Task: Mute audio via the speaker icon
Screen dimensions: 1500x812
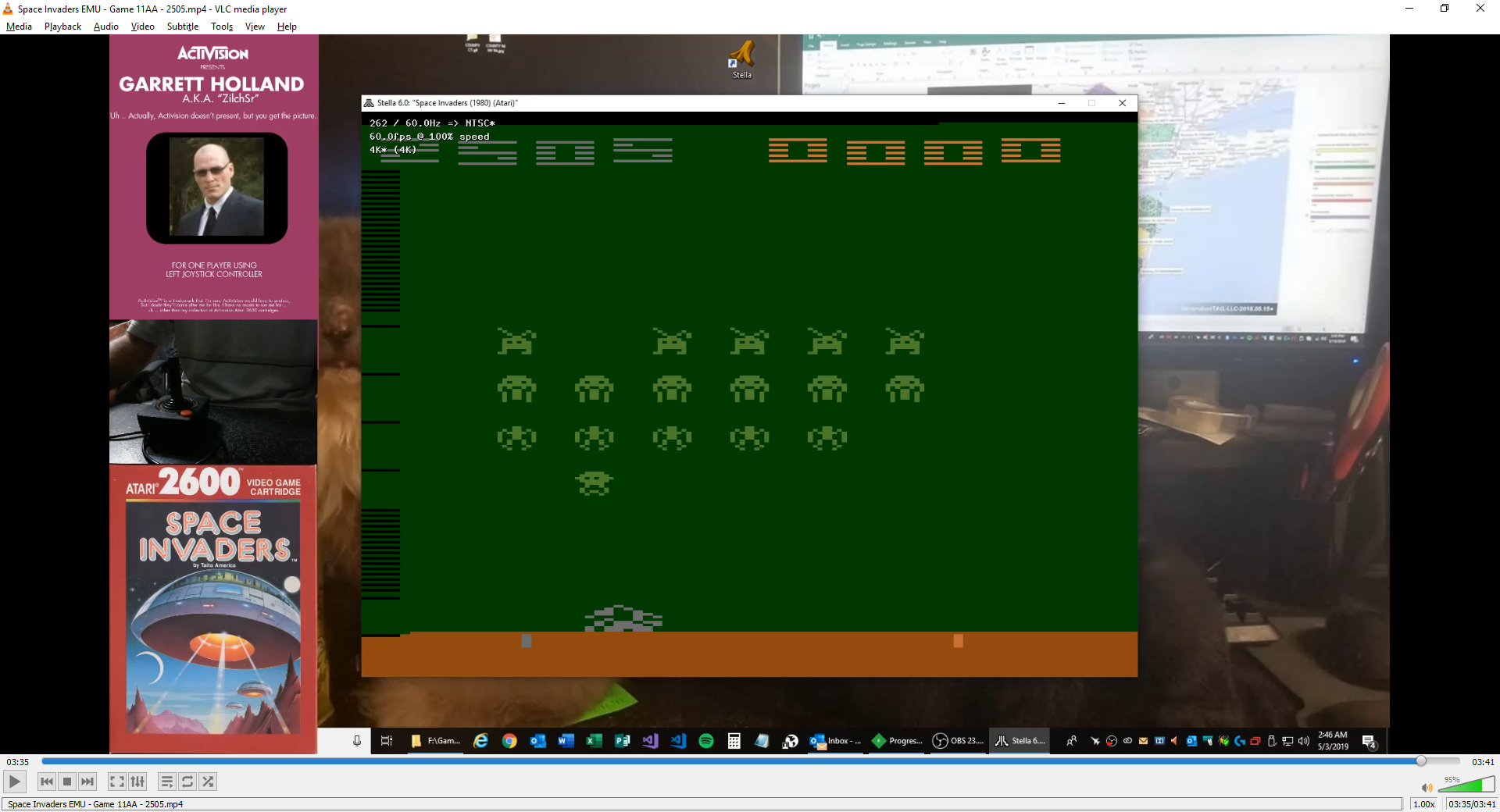Action: pos(1427,788)
